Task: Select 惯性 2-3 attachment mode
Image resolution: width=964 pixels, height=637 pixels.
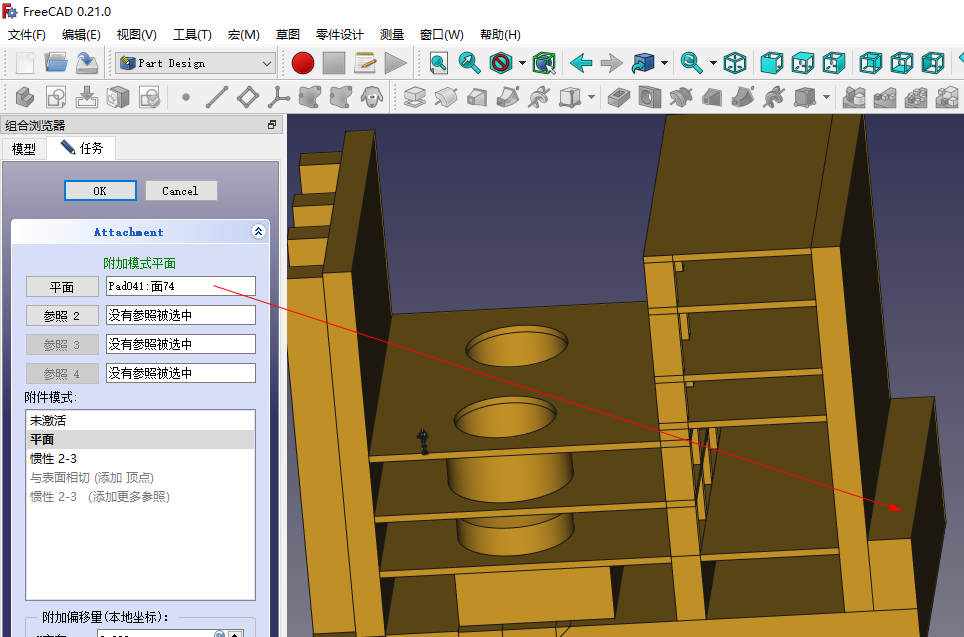Action: (x=53, y=458)
